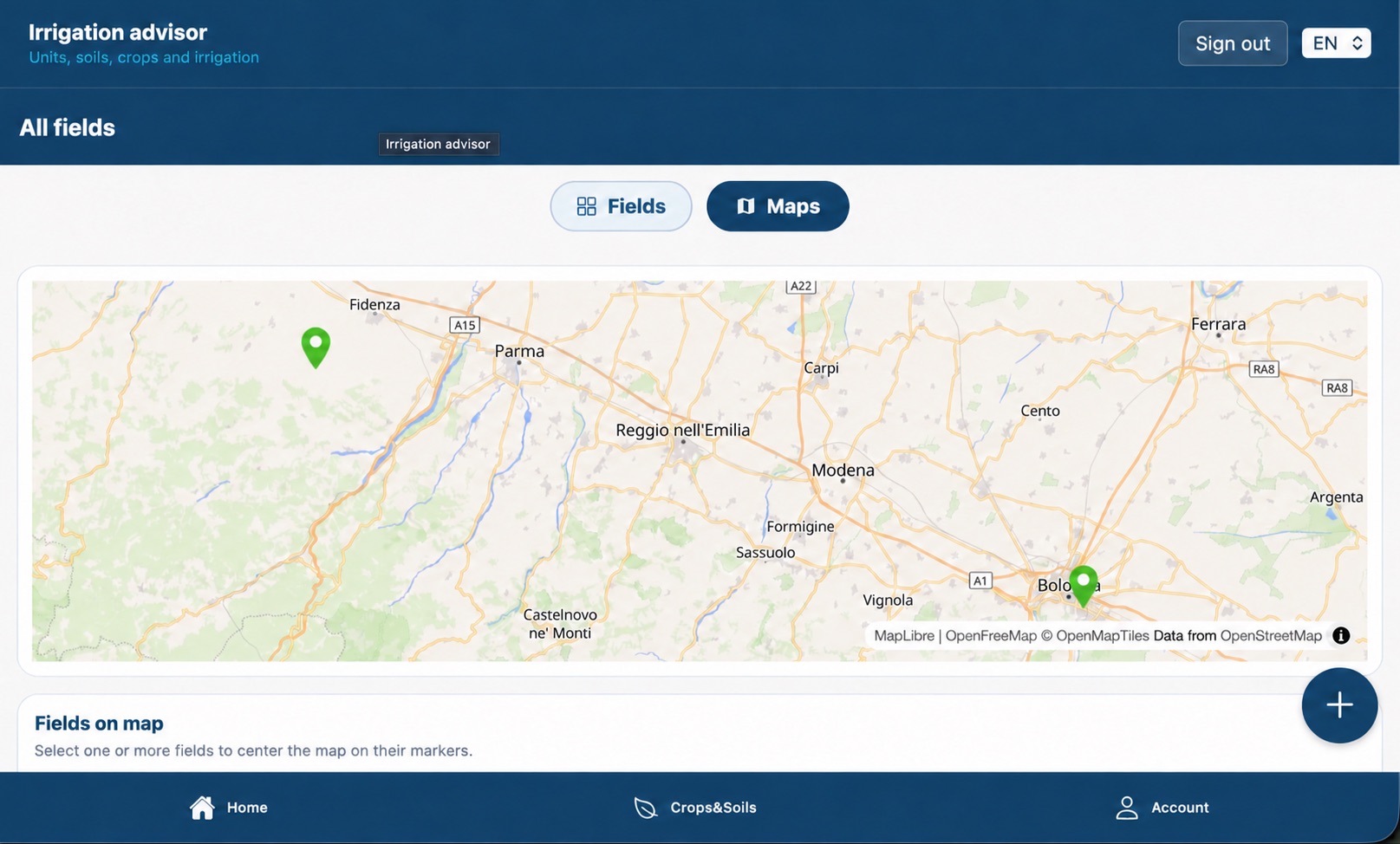Click the Account person icon
The width and height of the screenshot is (1400, 844).
(1126, 808)
